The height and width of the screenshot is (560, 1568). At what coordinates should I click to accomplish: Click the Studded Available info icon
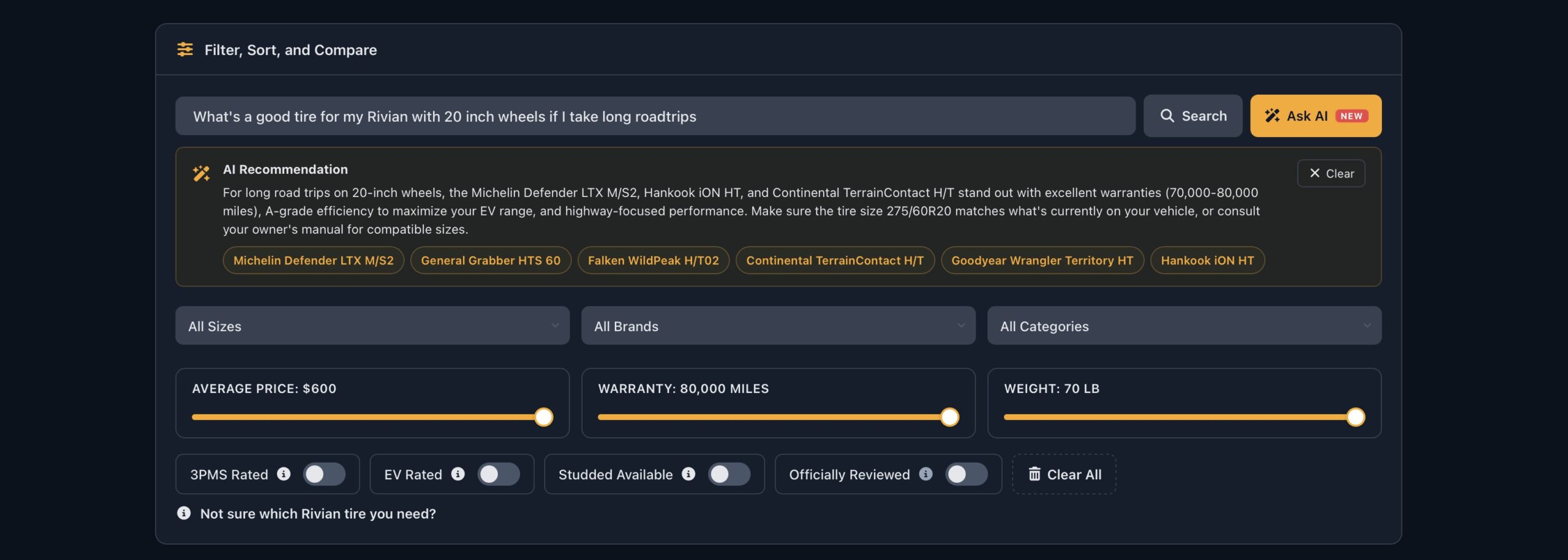(x=688, y=474)
